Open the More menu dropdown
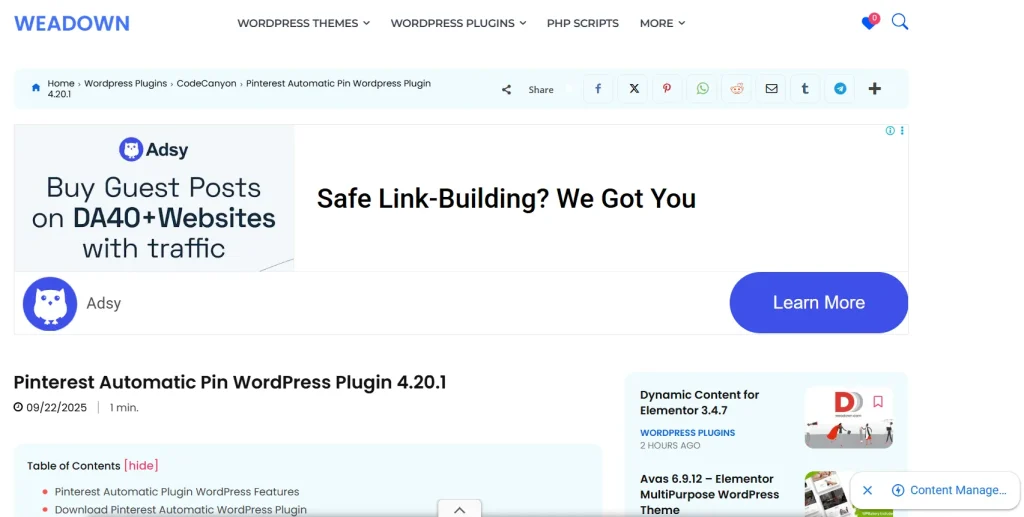This screenshot has height=517, width=1024. (662, 23)
